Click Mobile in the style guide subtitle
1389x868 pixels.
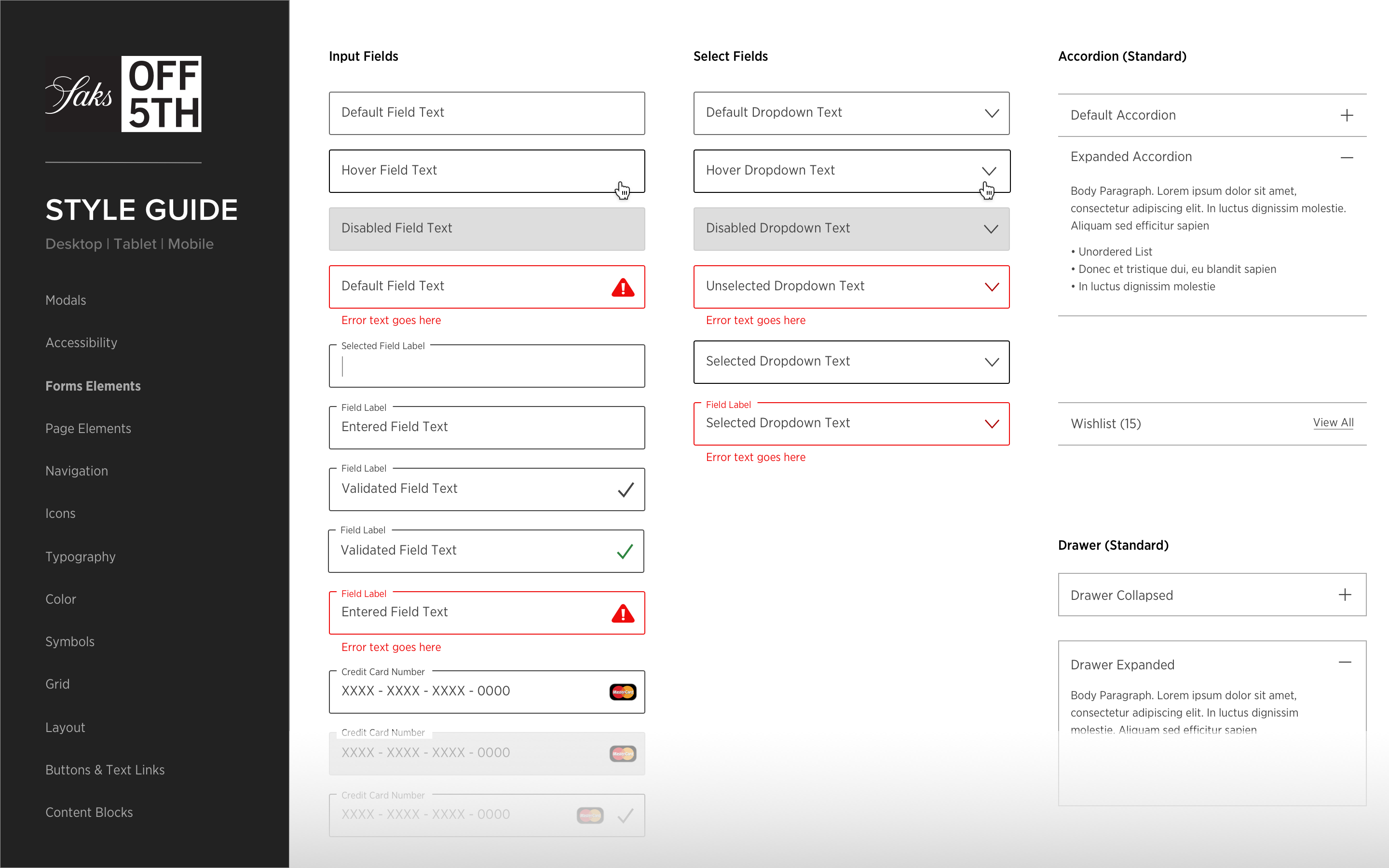(191, 244)
